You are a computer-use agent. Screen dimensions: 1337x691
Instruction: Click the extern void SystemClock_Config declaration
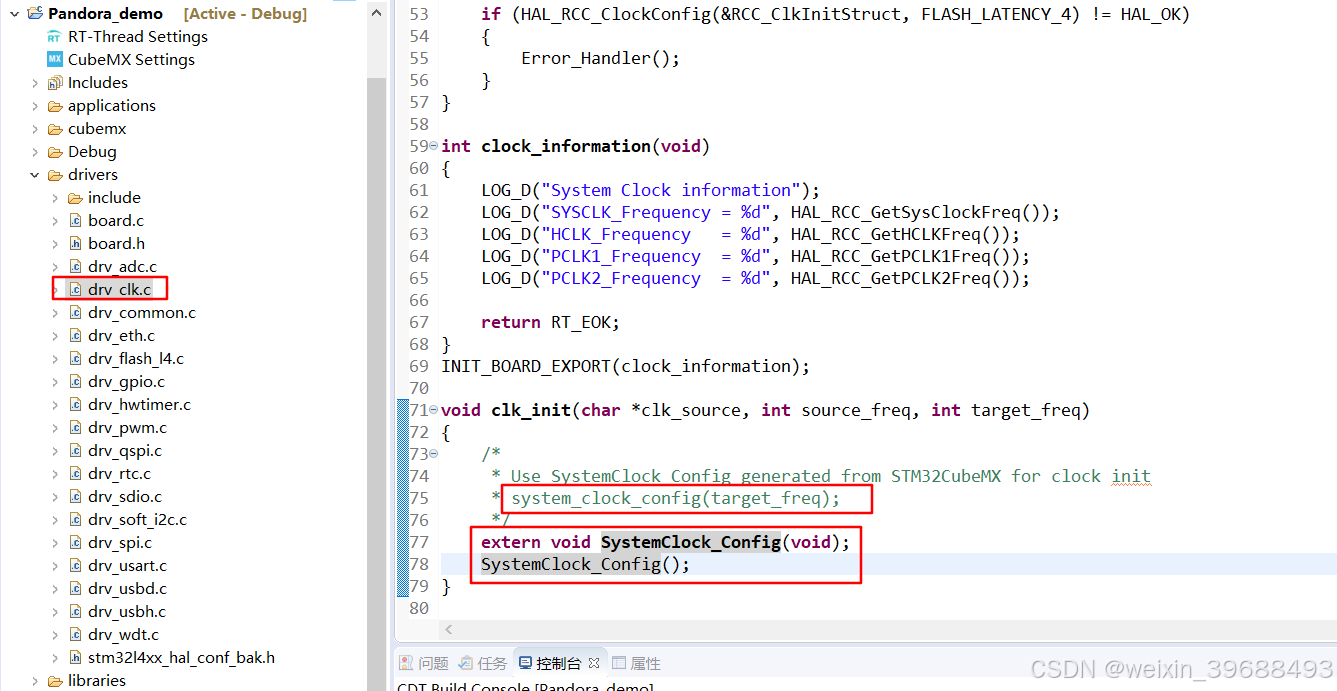point(665,542)
